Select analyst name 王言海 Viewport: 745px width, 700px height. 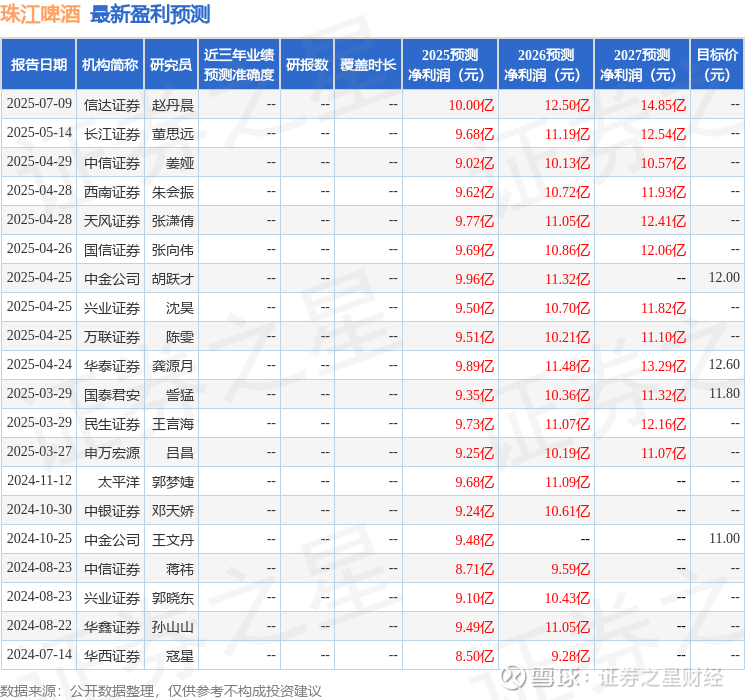pos(173,424)
